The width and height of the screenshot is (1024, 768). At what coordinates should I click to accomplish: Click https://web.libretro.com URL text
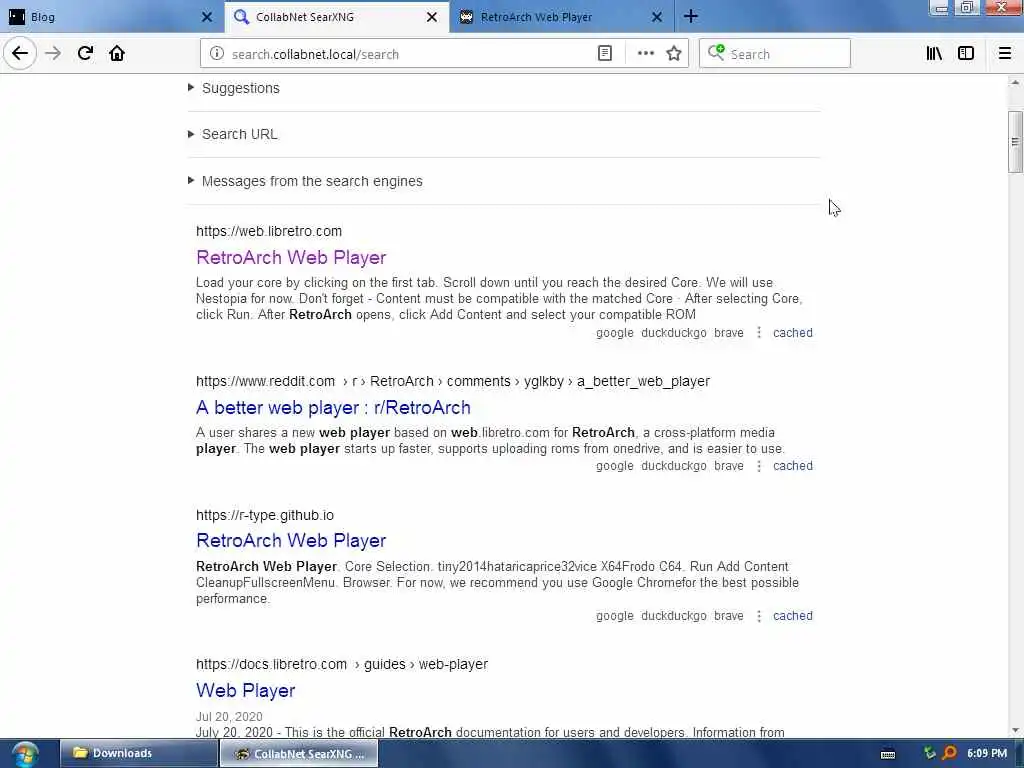pyautogui.click(x=269, y=231)
